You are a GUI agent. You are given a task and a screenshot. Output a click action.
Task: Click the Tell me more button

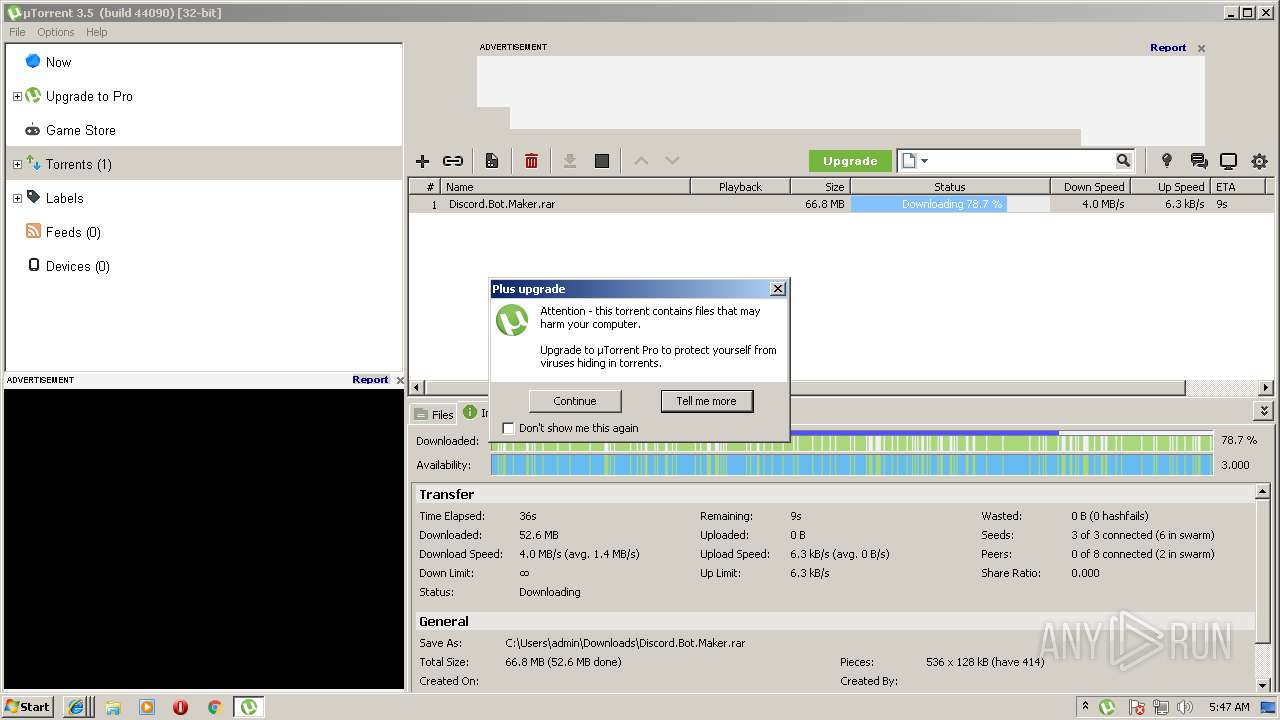[706, 401]
